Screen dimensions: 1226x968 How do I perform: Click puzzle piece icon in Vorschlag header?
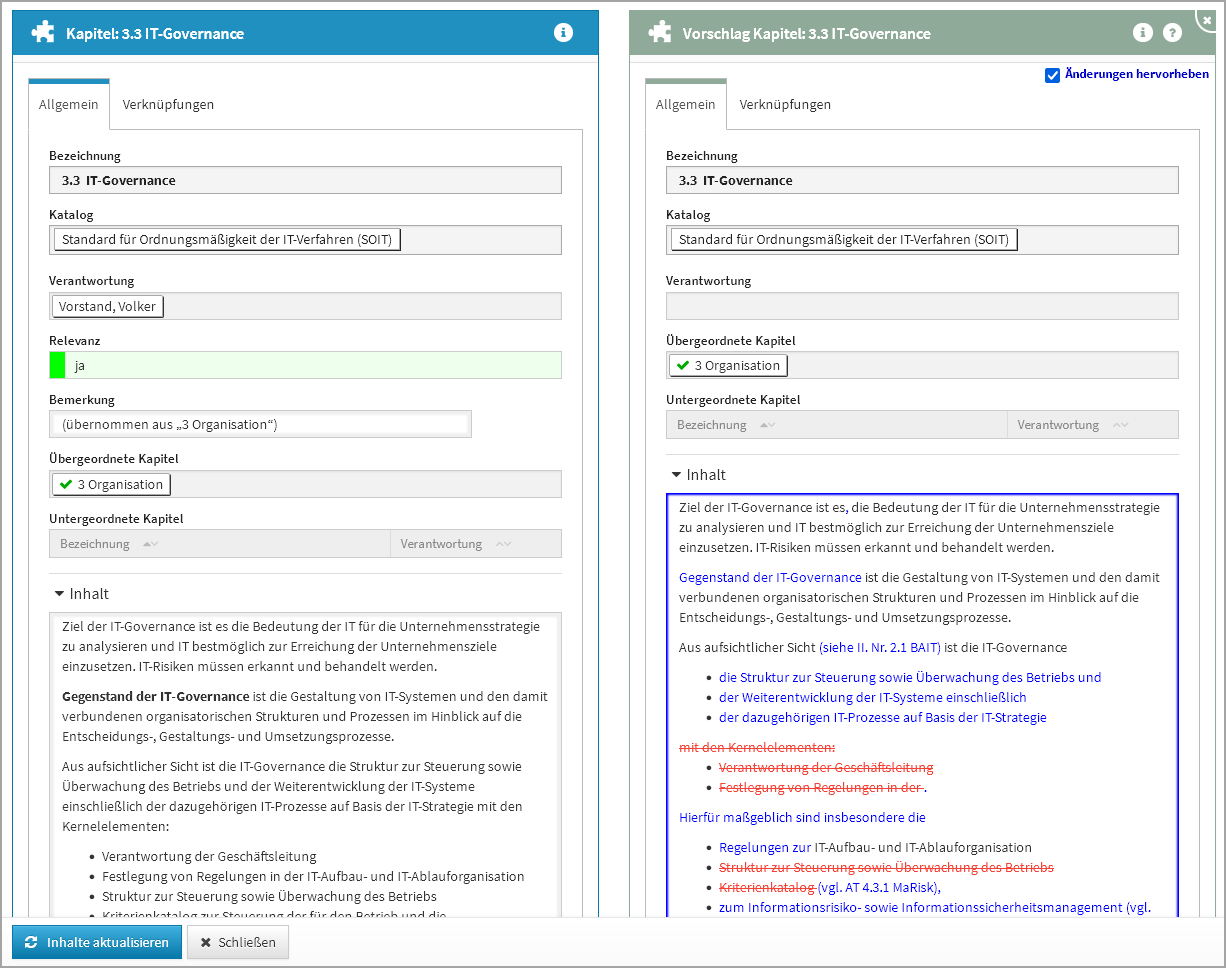coord(660,33)
